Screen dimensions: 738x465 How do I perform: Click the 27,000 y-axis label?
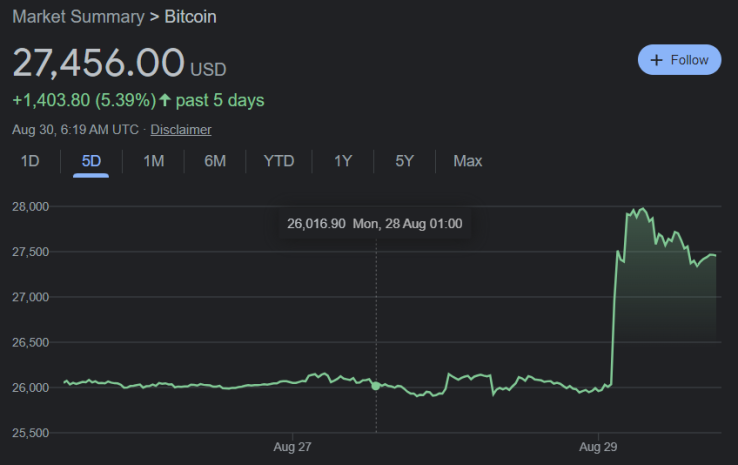pos(31,297)
